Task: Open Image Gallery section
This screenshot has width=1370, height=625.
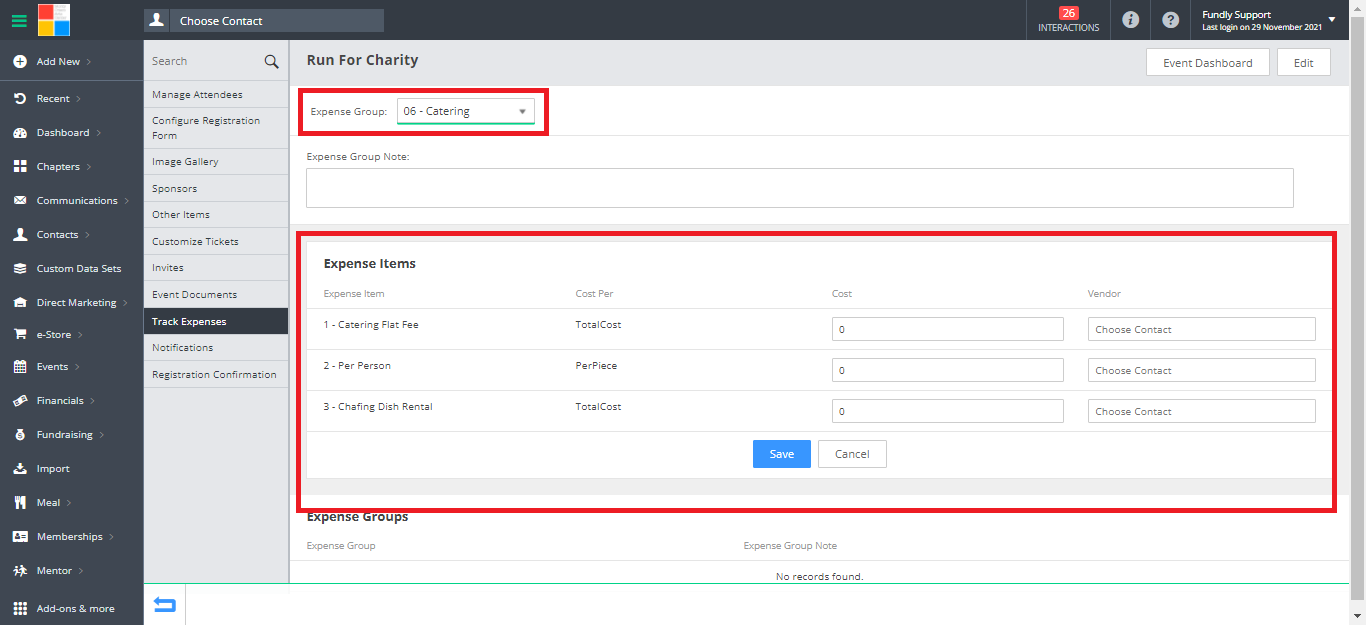Action: (x=216, y=162)
